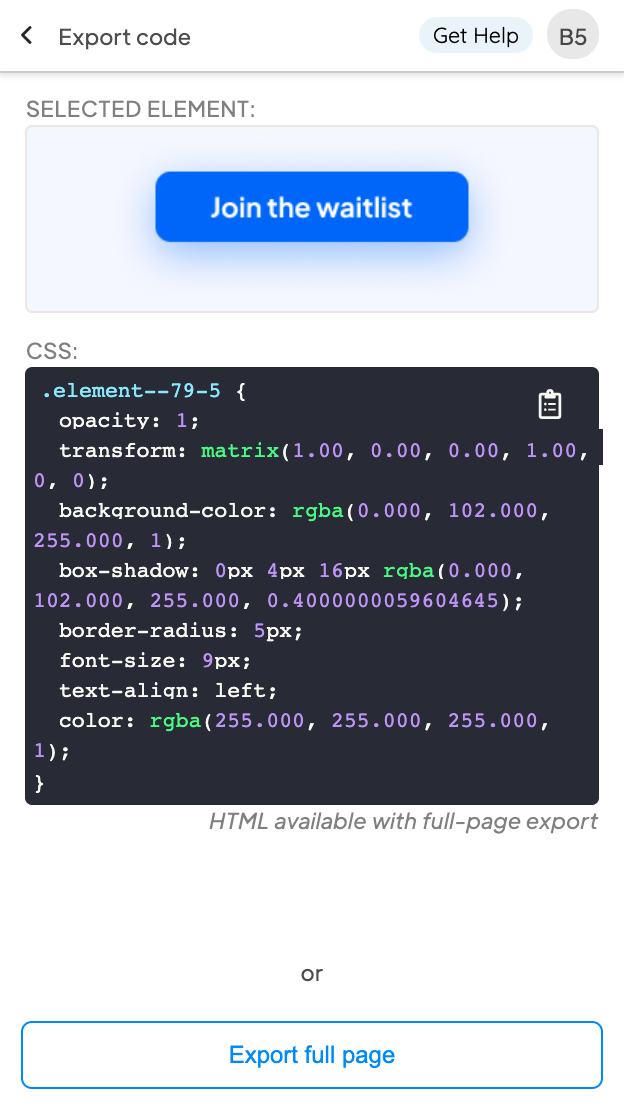
Task: Click the opacity: 1 code line
Action: [129, 420]
